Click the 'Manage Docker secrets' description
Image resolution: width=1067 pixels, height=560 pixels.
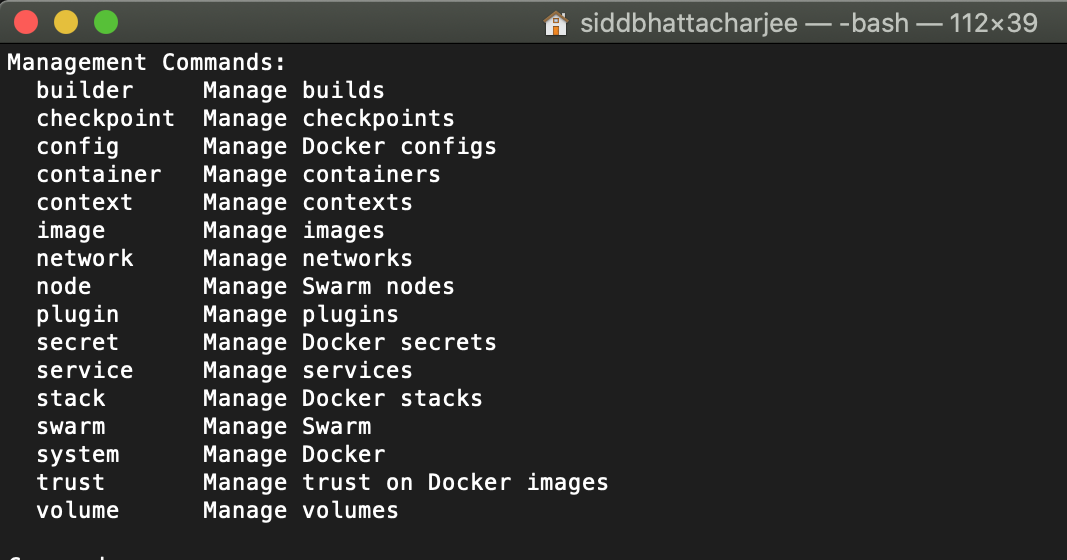point(349,343)
